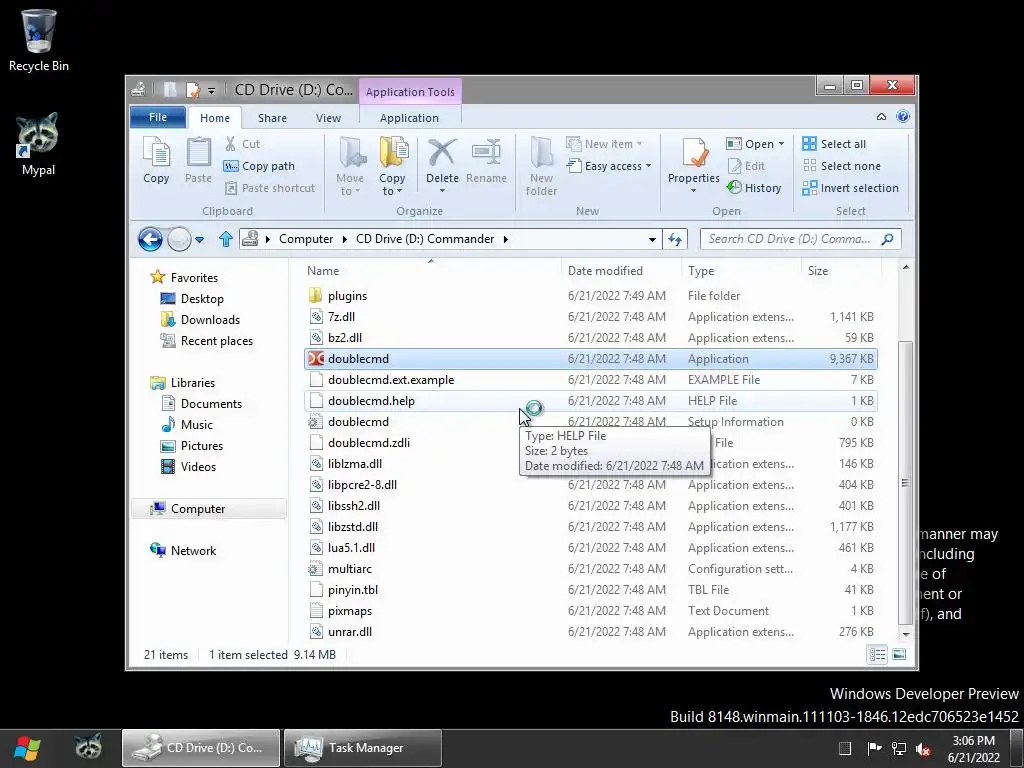
Task: Select Mypal desktop shortcut
Action: click(x=38, y=144)
